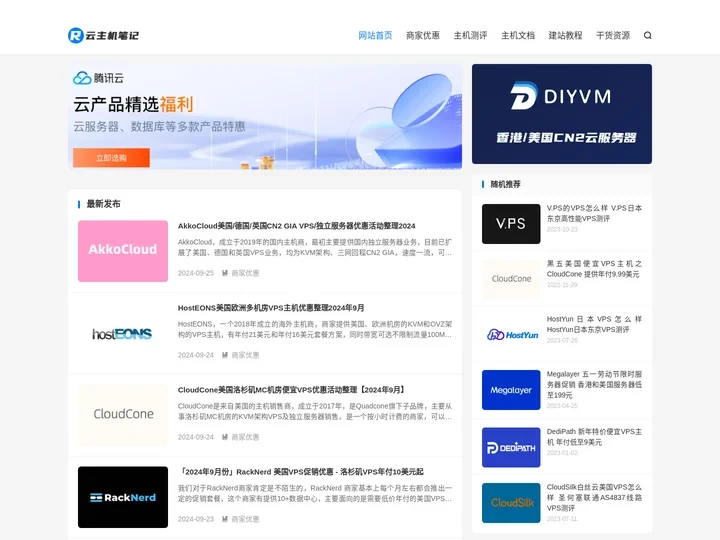Click 商家优惠 category under CloudCone post
720x540 pixels.
point(245,437)
